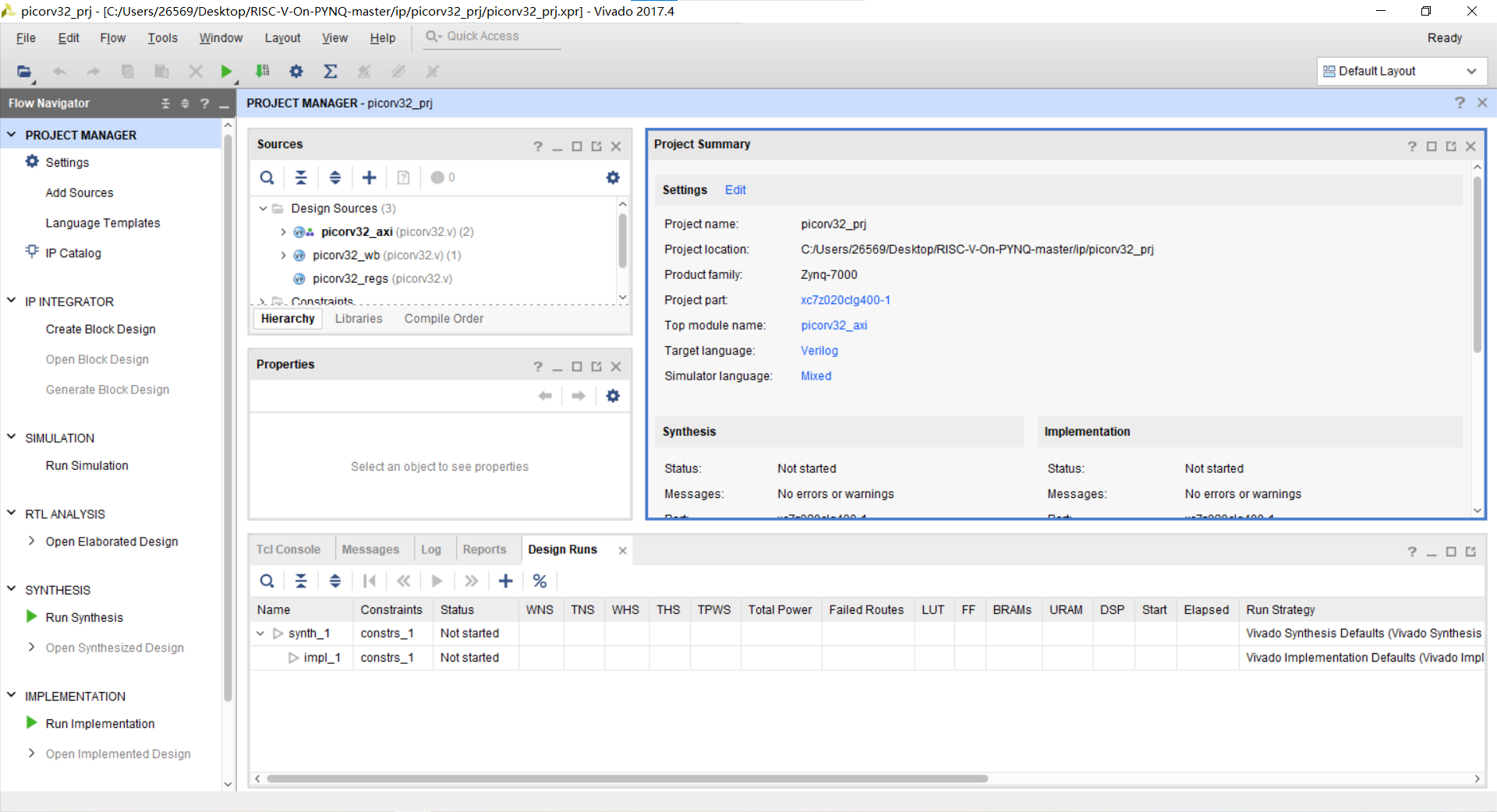This screenshot has width=1497, height=812.
Task: Open IP Catalog
Action: click(x=73, y=252)
